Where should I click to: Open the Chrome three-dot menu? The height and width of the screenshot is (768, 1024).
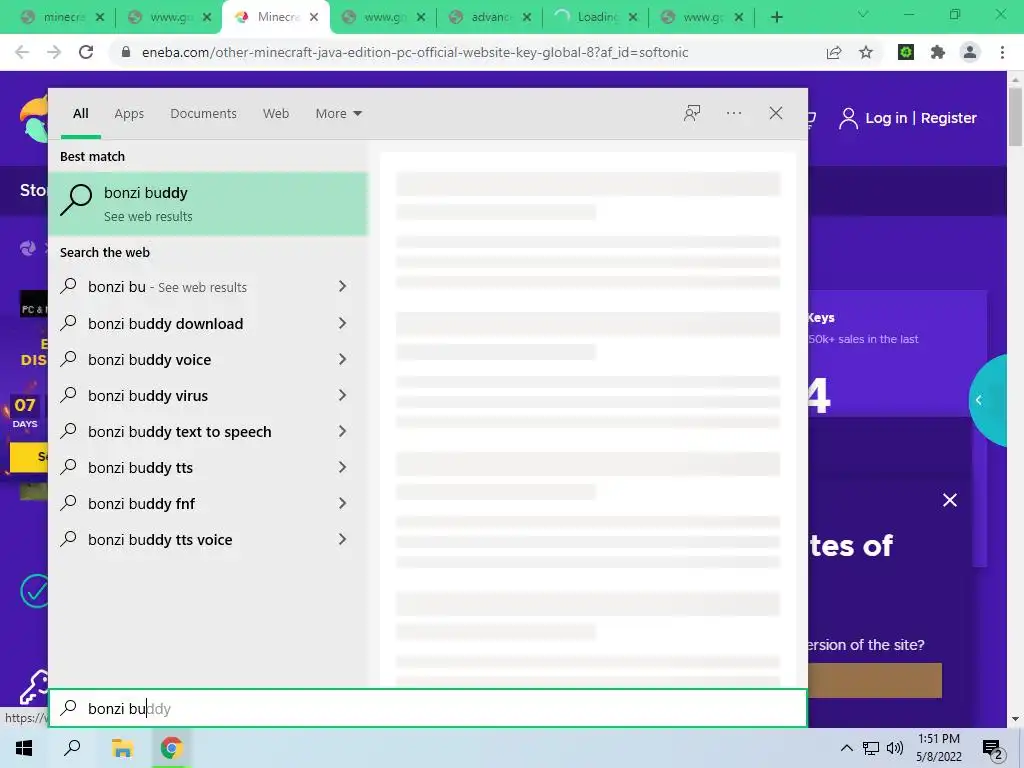1002,52
